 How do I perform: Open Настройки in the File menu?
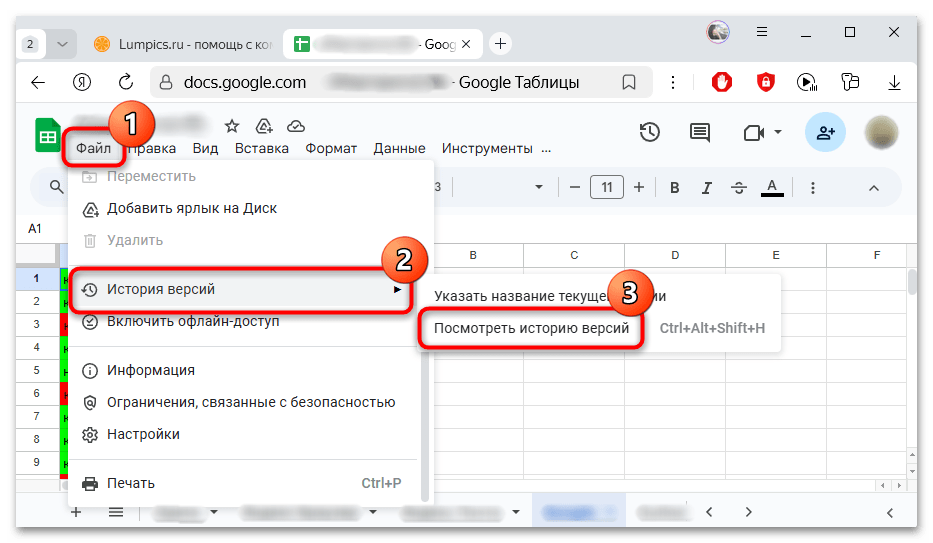coord(144,435)
